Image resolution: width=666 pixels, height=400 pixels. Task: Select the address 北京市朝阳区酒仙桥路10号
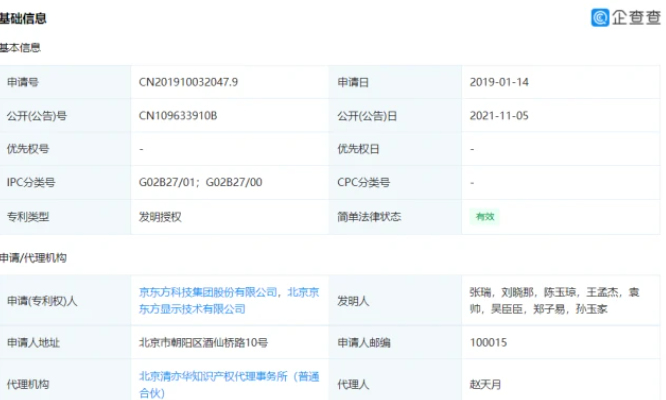pos(203,342)
